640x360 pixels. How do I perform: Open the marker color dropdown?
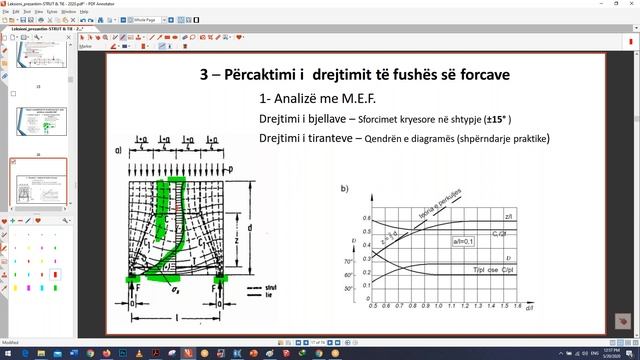(119, 46)
